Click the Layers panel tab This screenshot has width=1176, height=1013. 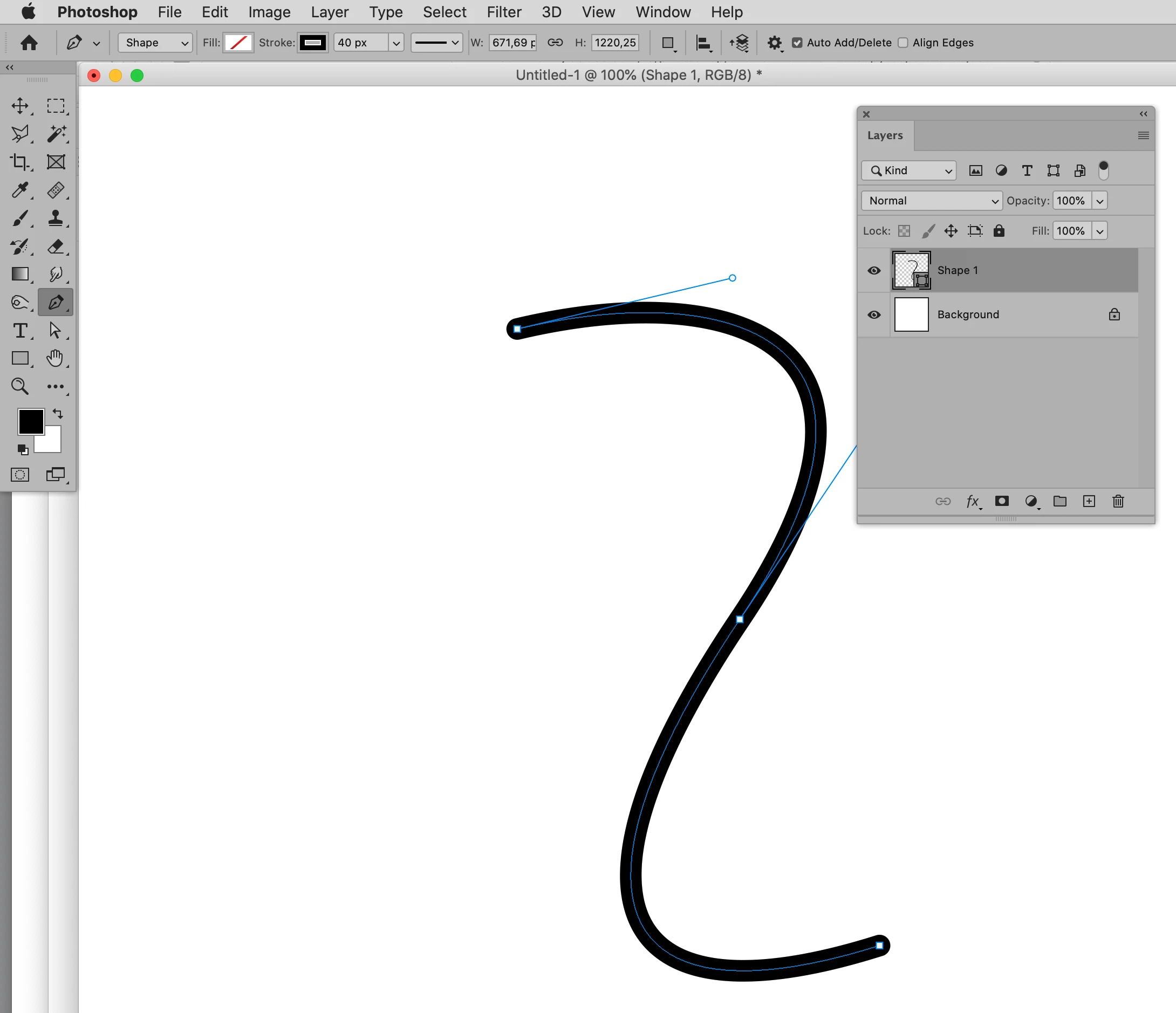[x=884, y=135]
